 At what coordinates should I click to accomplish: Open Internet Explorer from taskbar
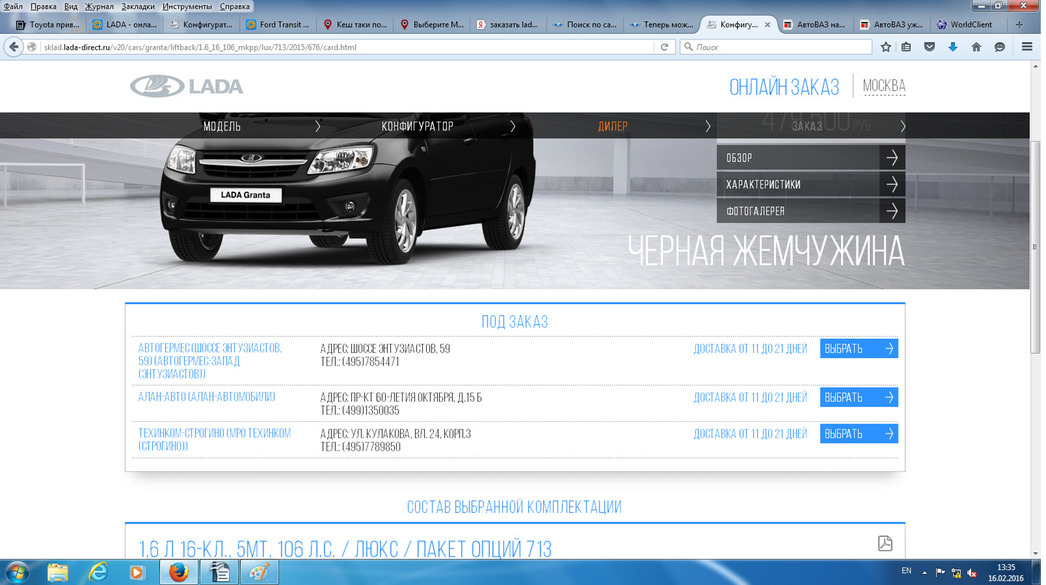98,572
